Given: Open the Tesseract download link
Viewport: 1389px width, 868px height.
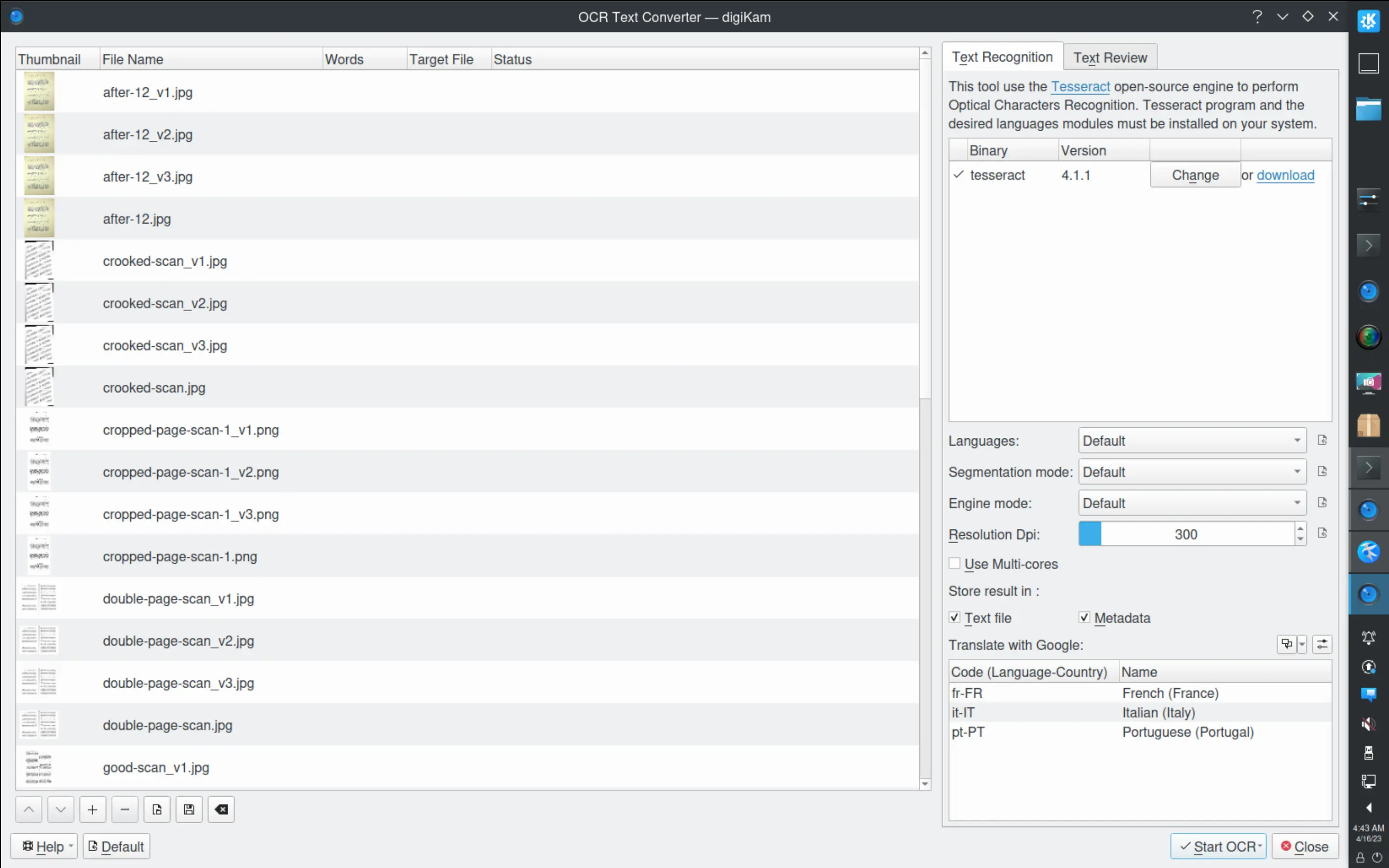Looking at the screenshot, I should coord(1285,175).
